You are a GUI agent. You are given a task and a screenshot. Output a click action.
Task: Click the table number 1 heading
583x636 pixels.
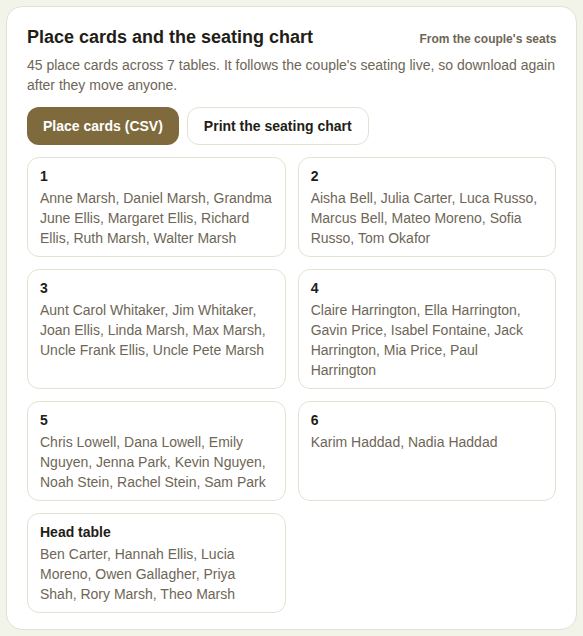pyautogui.click(x=44, y=176)
